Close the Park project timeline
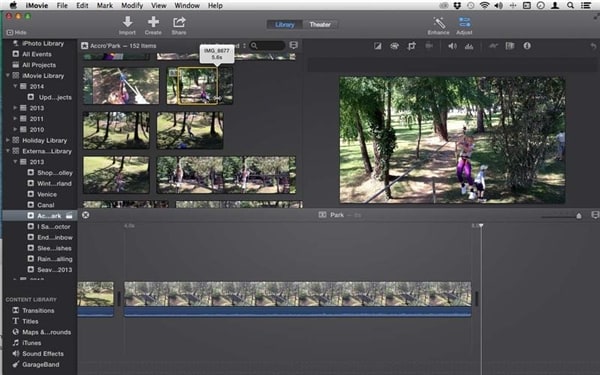The width and height of the screenshot is (600, 375). pos(86,215)
